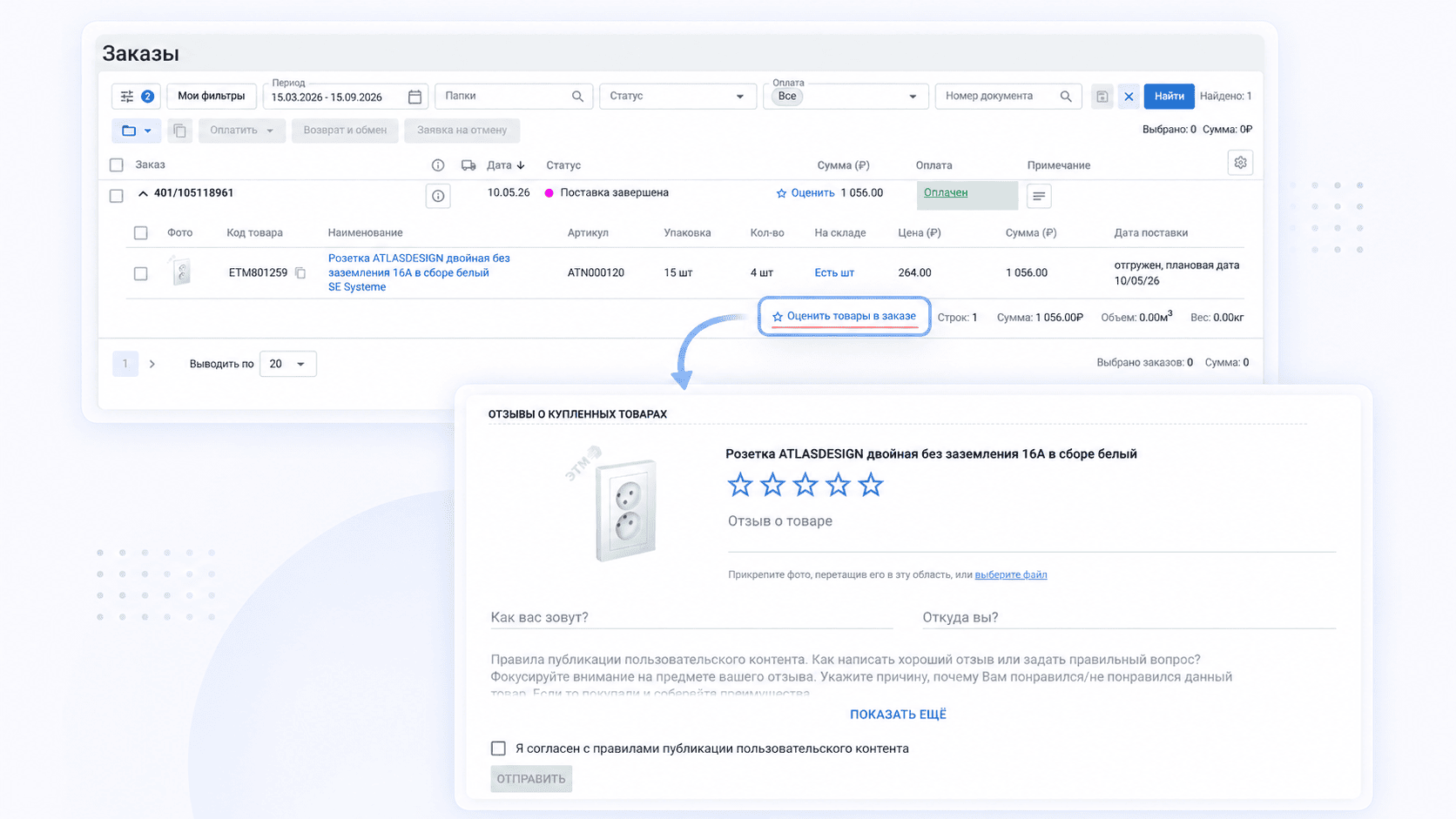The image size is (1456, 819).
Task: Click the copy orders icon in toolbar
Action: point(179,131)
